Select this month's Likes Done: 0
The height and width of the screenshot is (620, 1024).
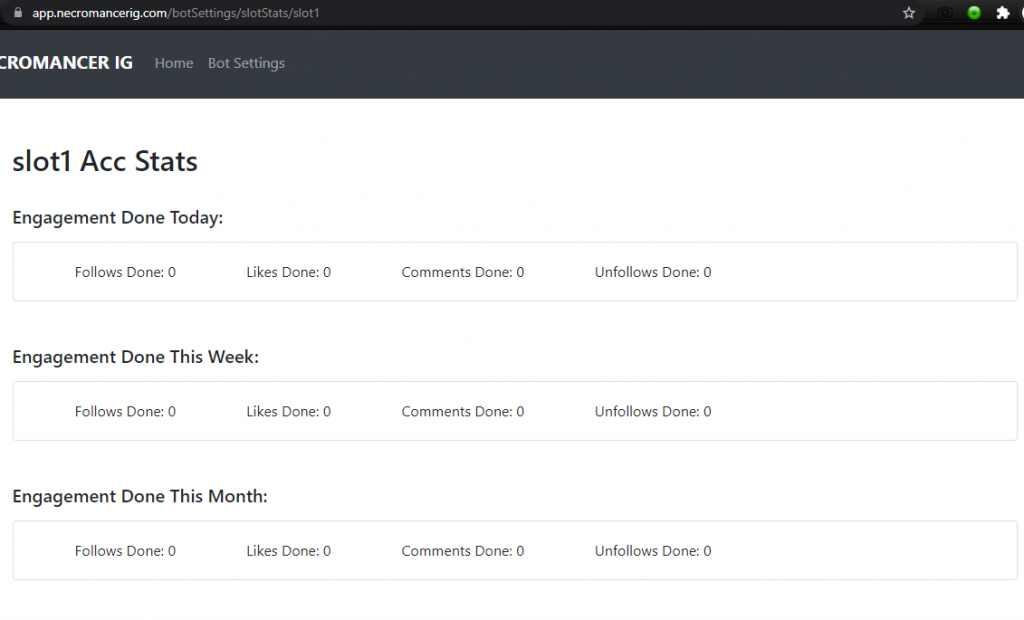tap(289, 551)
